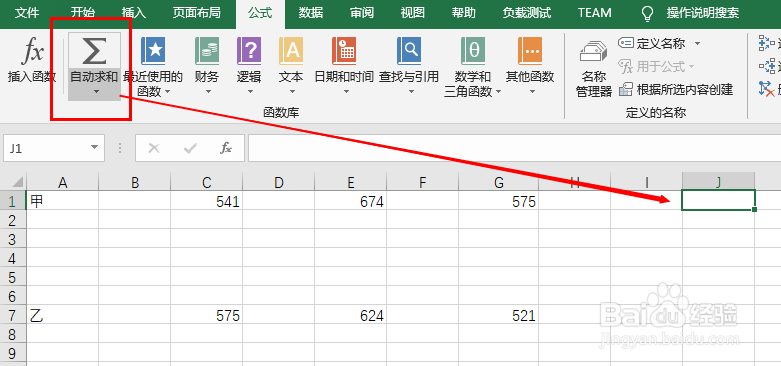Open the Help (帮助) tab
This screenshot has height=366, width=781.
point(464,13)
